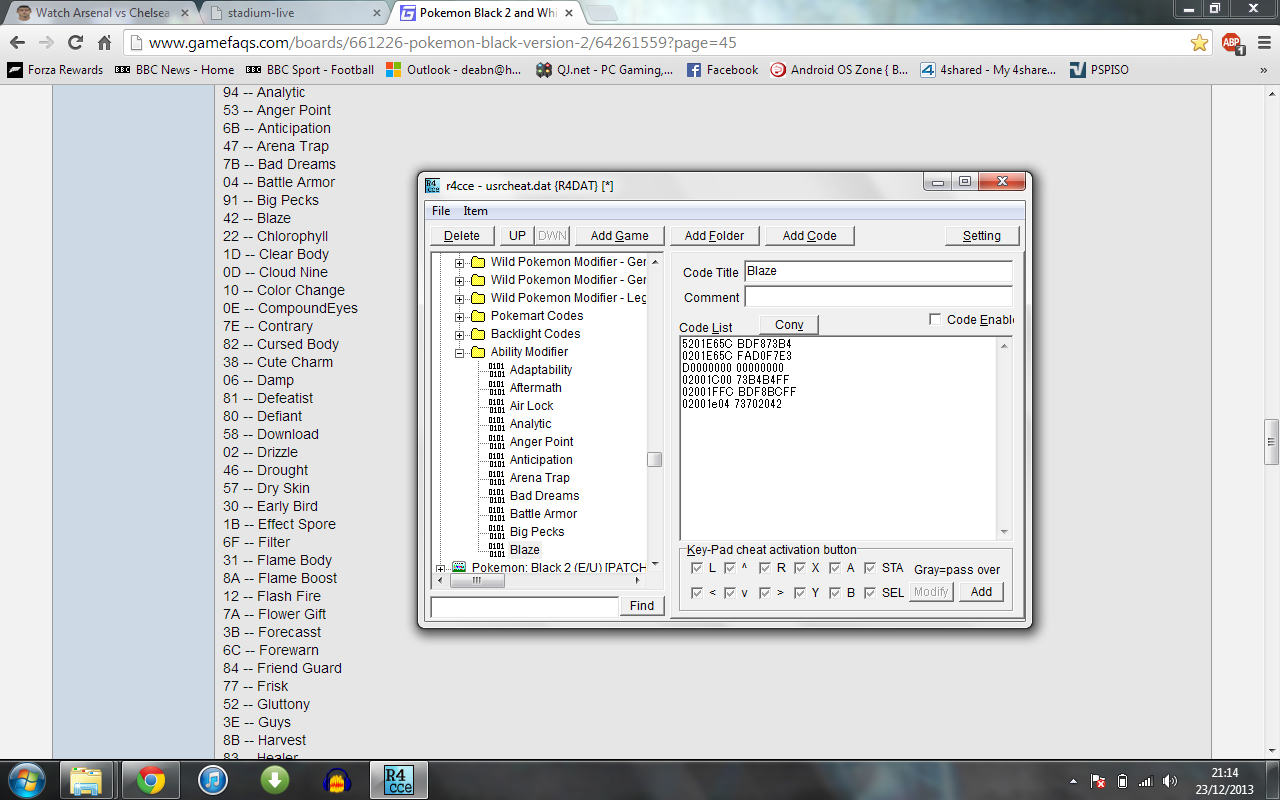The image size is (1280, 800).
Task: Expand the Backlight Codes folder
Action: [x=460, y=334]
